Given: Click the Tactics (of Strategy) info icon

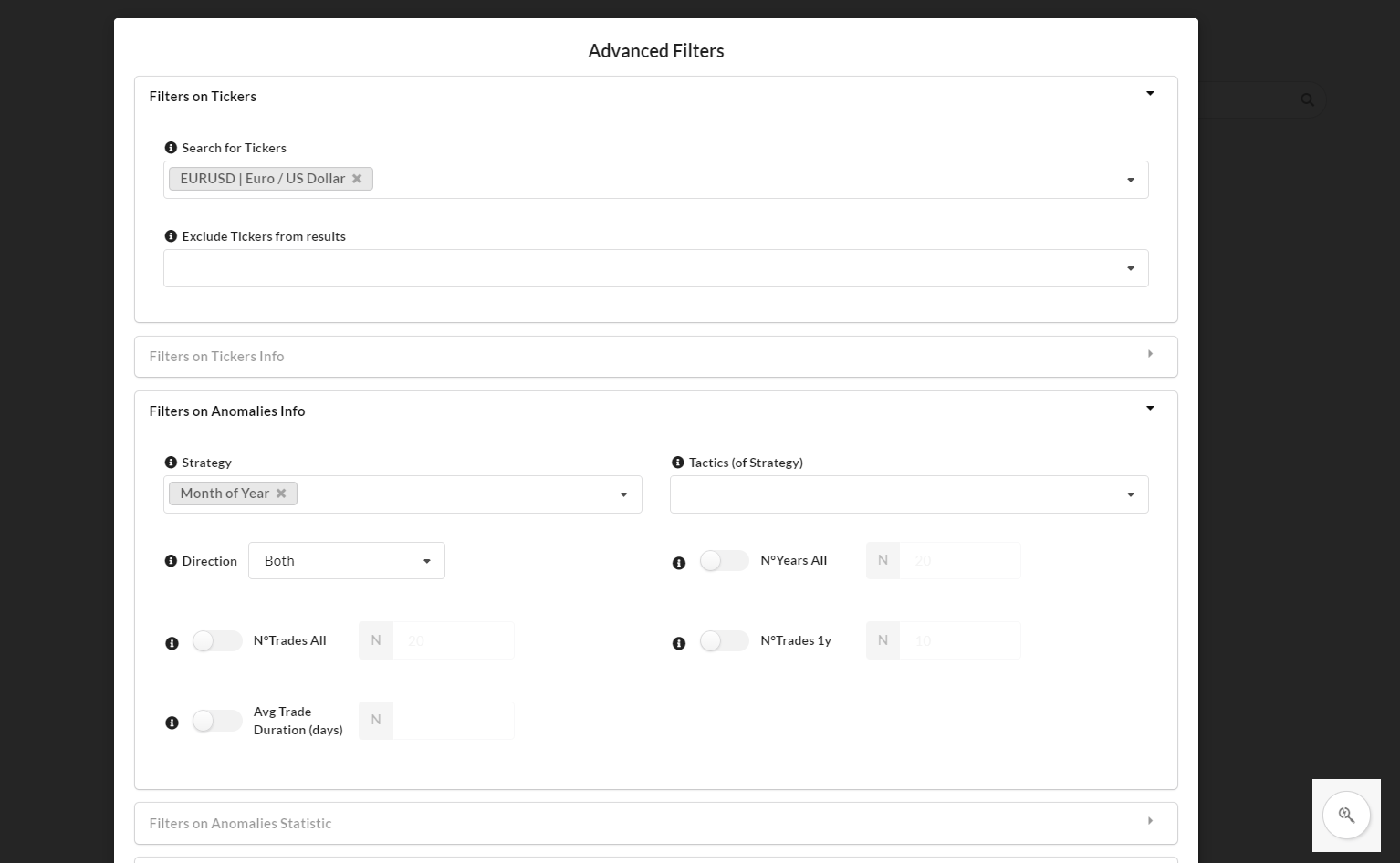Looking at the screenshot, I should click(x=677, y=463).
